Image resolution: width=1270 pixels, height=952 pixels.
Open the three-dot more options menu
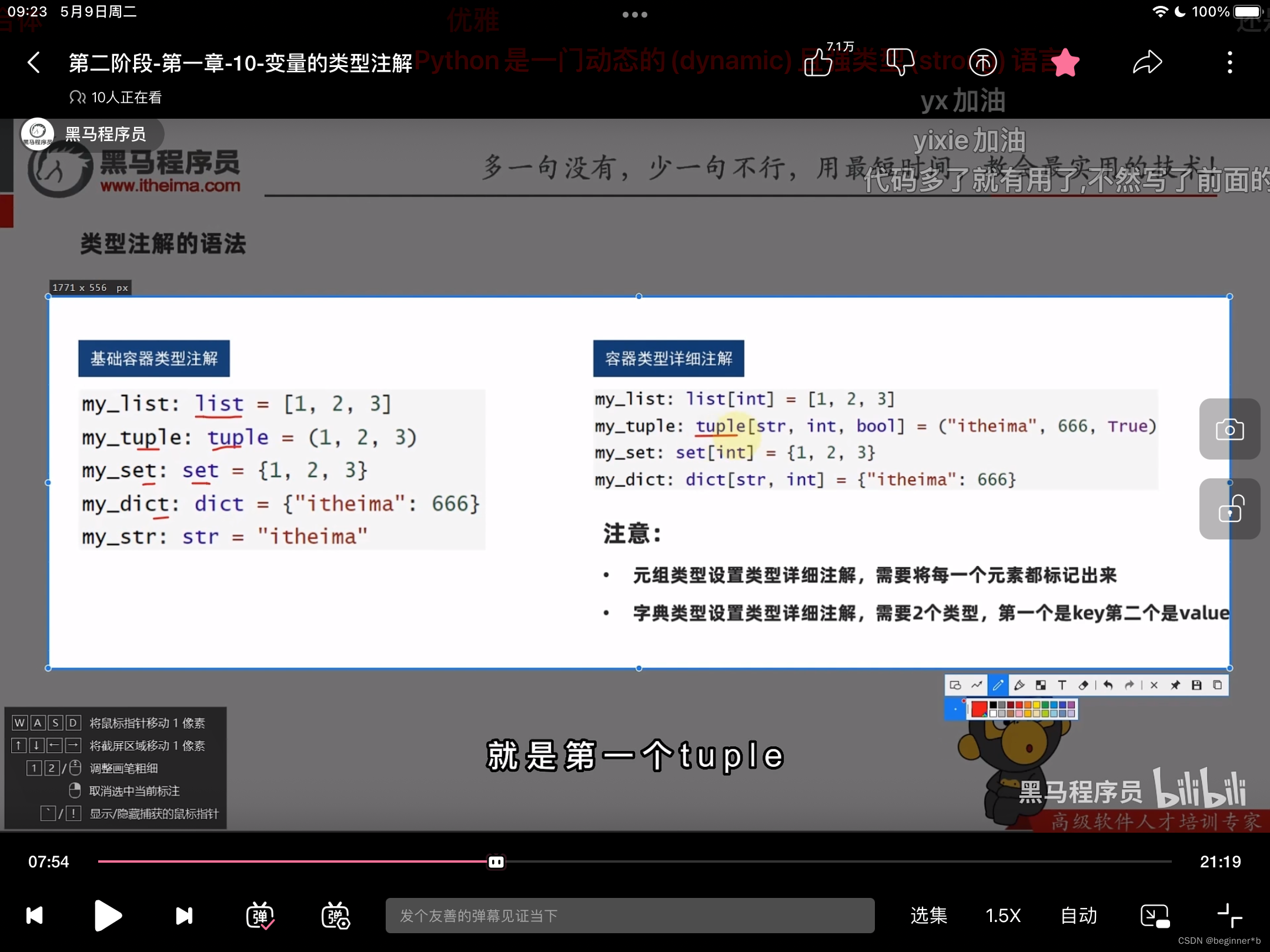pyautogui.click(x=1229, y=62)
